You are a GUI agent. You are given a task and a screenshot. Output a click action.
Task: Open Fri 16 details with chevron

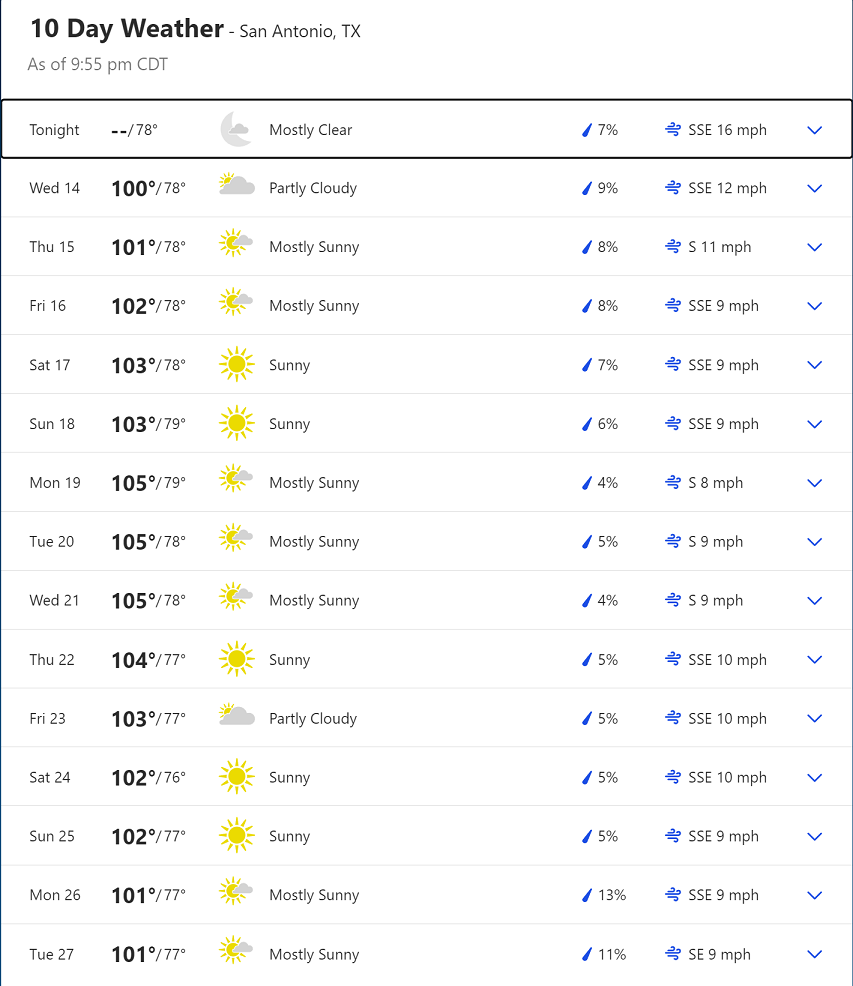coord(815,306)
